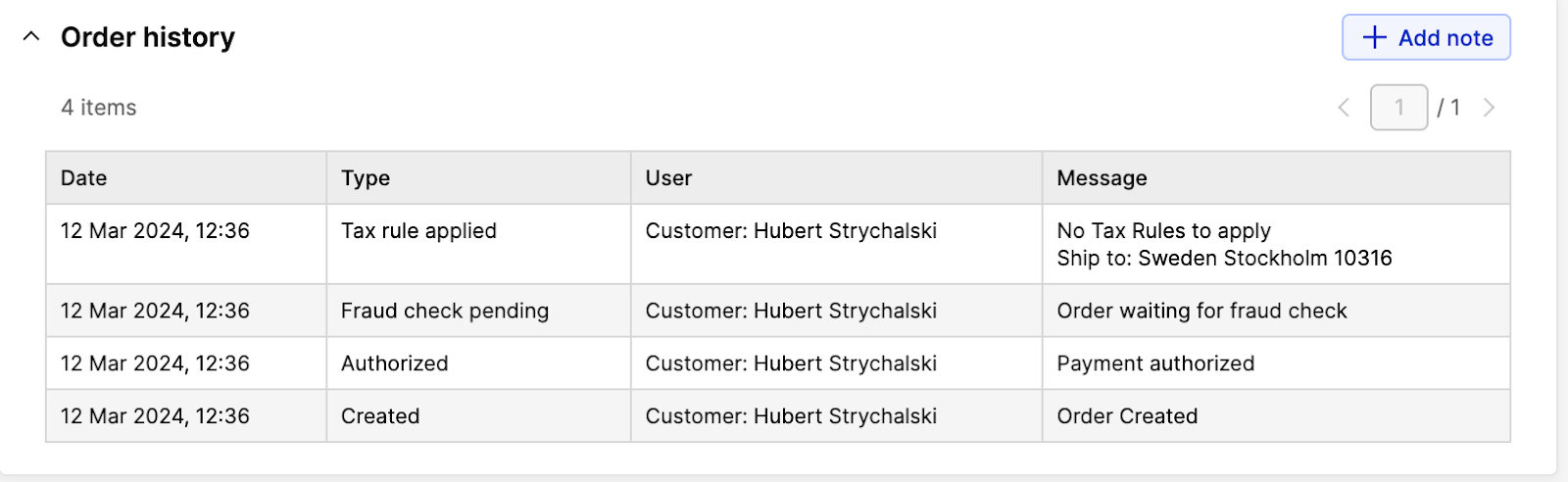Screen dimensions: 1568x482
Task: Select the Tax rule applied type cell
Action: click(x=418, y=231)
